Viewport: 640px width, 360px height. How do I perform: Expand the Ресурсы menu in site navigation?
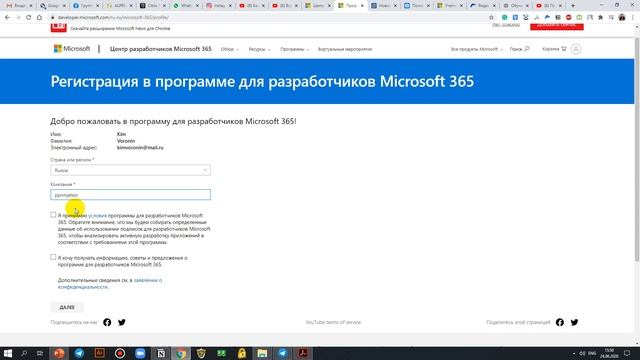pyautogui.click(x=259, y=49)
